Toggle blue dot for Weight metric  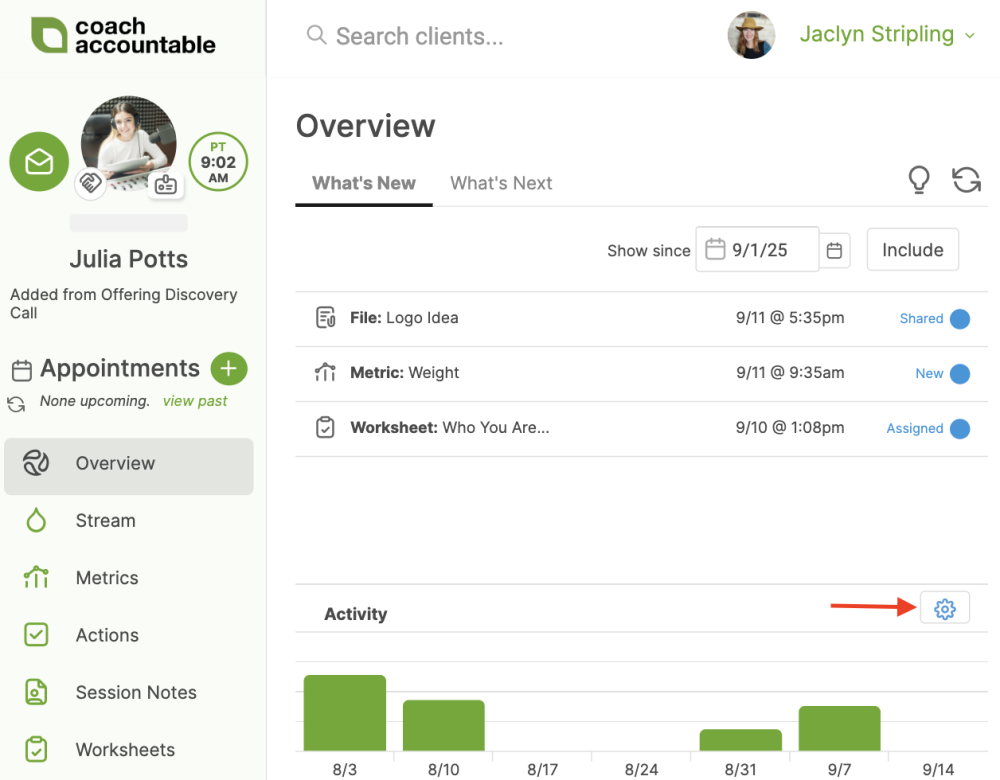pyautogui.click(x=959, y=374)
